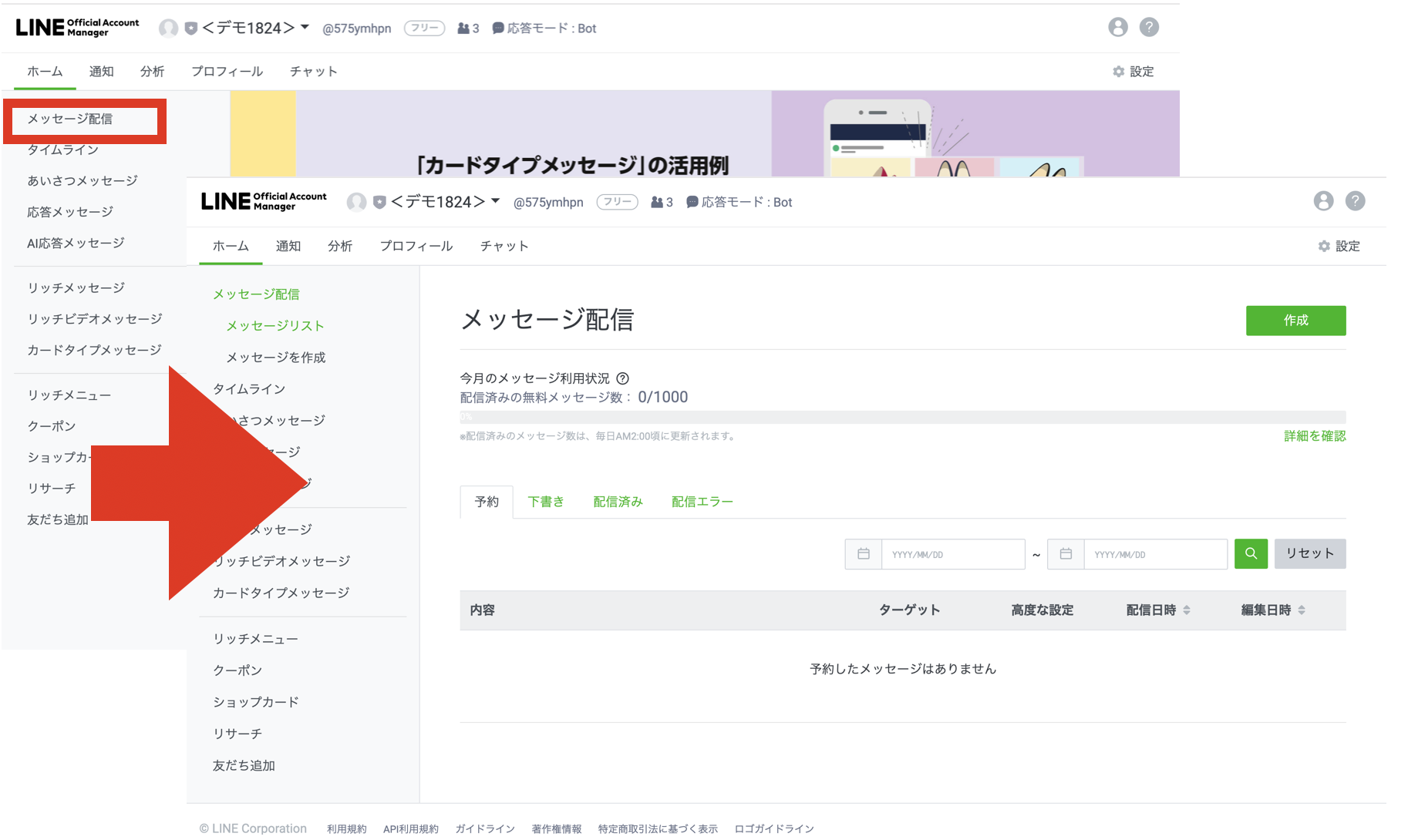
Task: Click リッチメッセージ in the back window sidebar
Action: click(76, 287)
